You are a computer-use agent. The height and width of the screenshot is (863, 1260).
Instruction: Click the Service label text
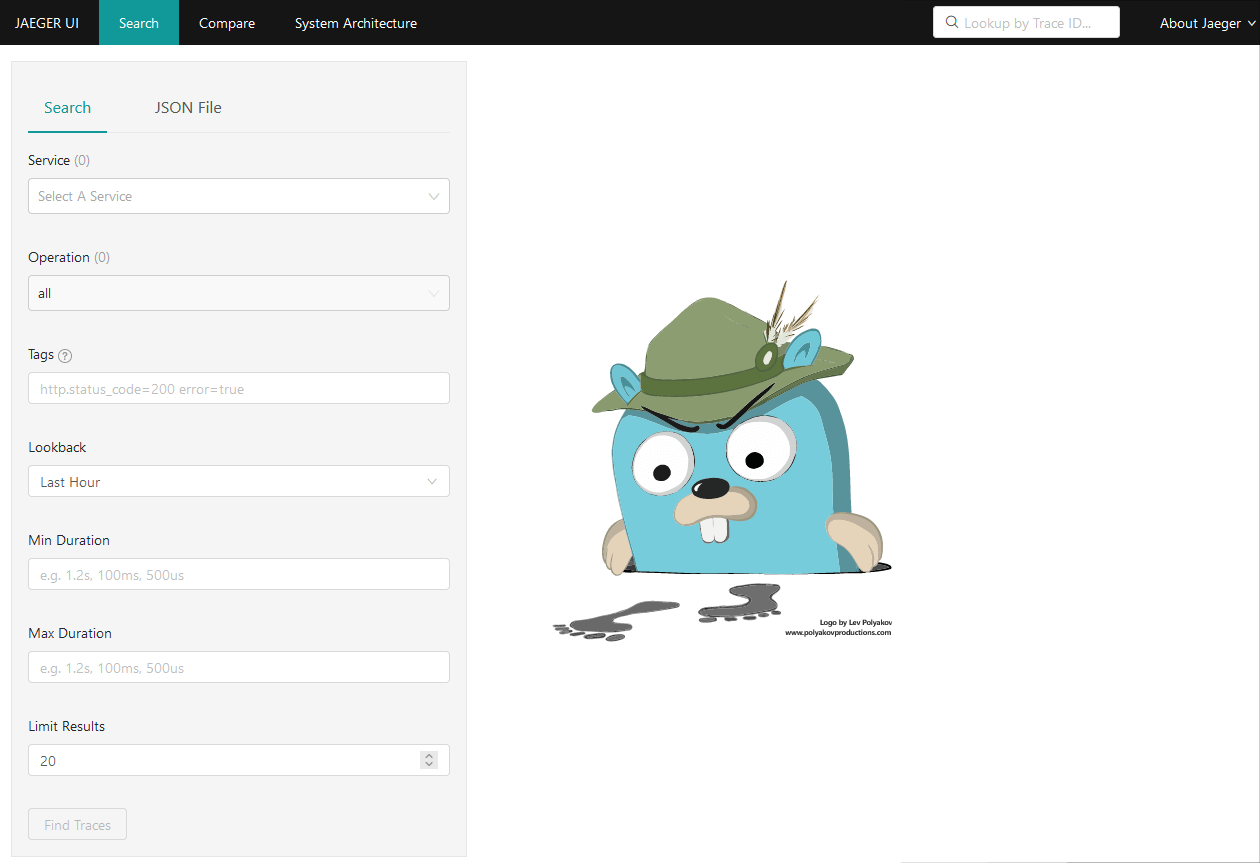pos(49,161)
